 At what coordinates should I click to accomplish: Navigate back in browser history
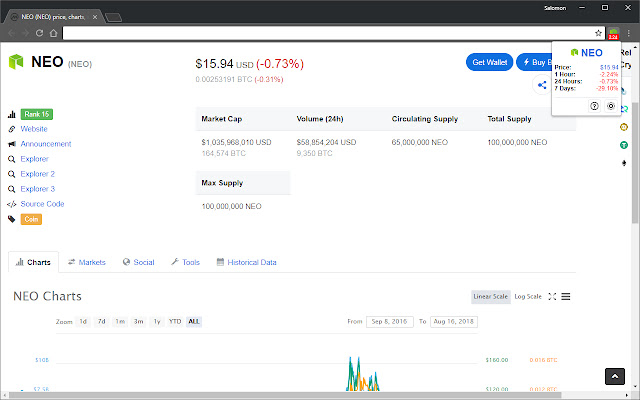pyautogui.click(x=11, y=33)
